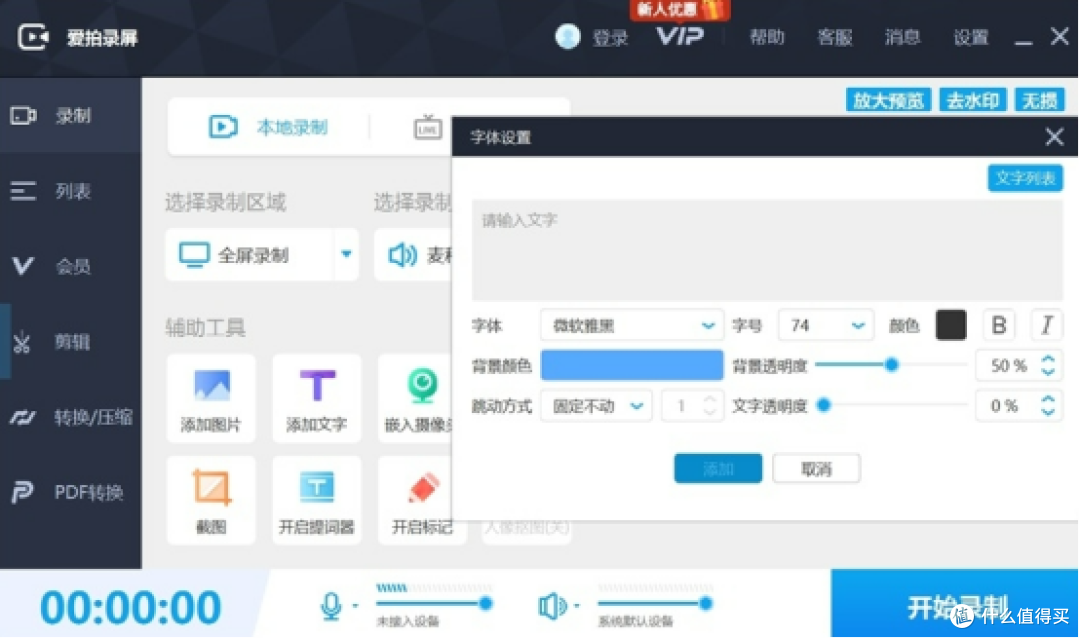Click the 去水印 button

(973, 101)
